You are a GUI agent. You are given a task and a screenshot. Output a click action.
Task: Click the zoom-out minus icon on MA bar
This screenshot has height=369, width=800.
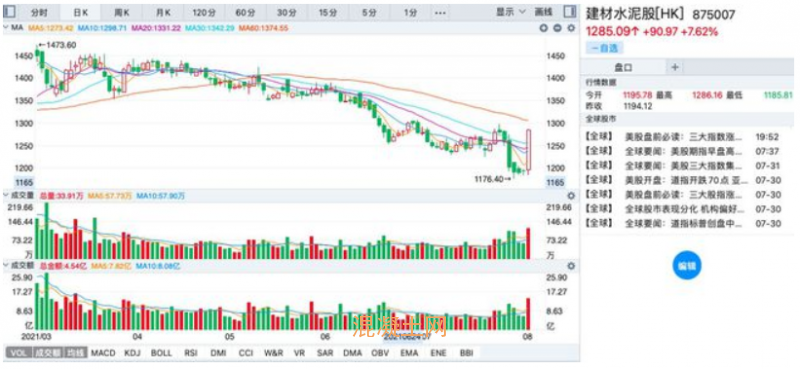pos(557,28)
